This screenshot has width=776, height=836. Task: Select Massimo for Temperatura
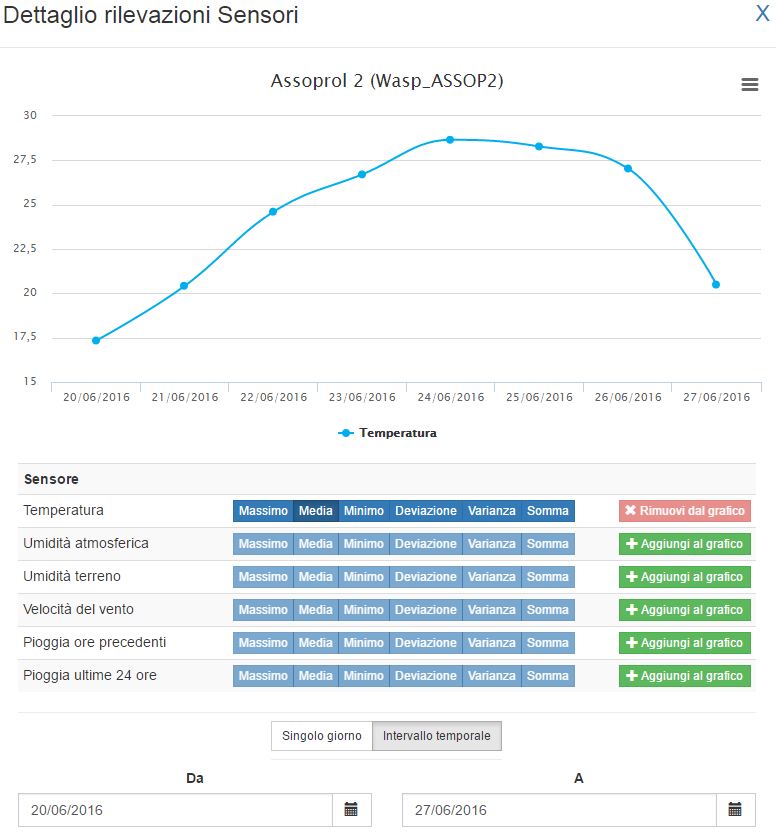pyautogui.click(x=263, y=511)
